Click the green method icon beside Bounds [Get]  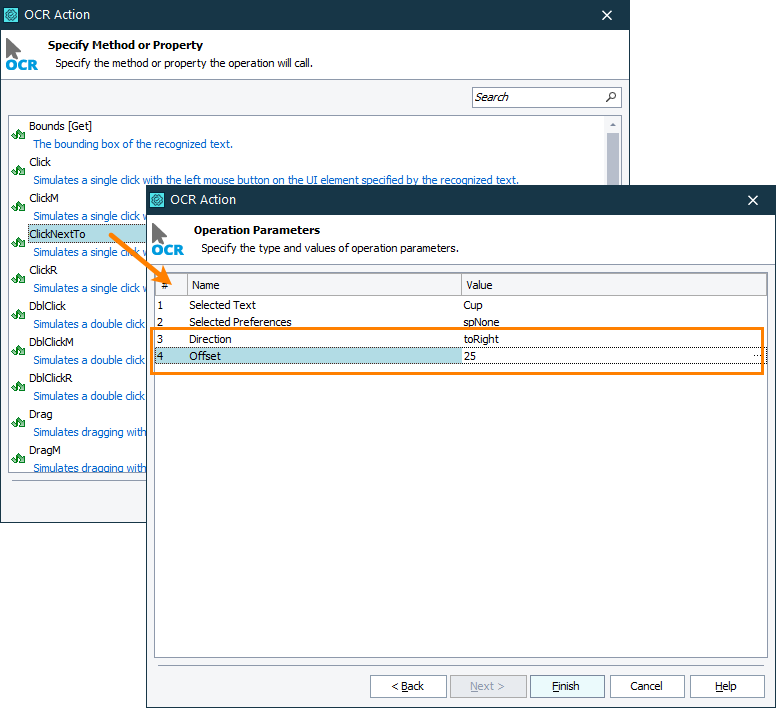[x=18, y=134]
